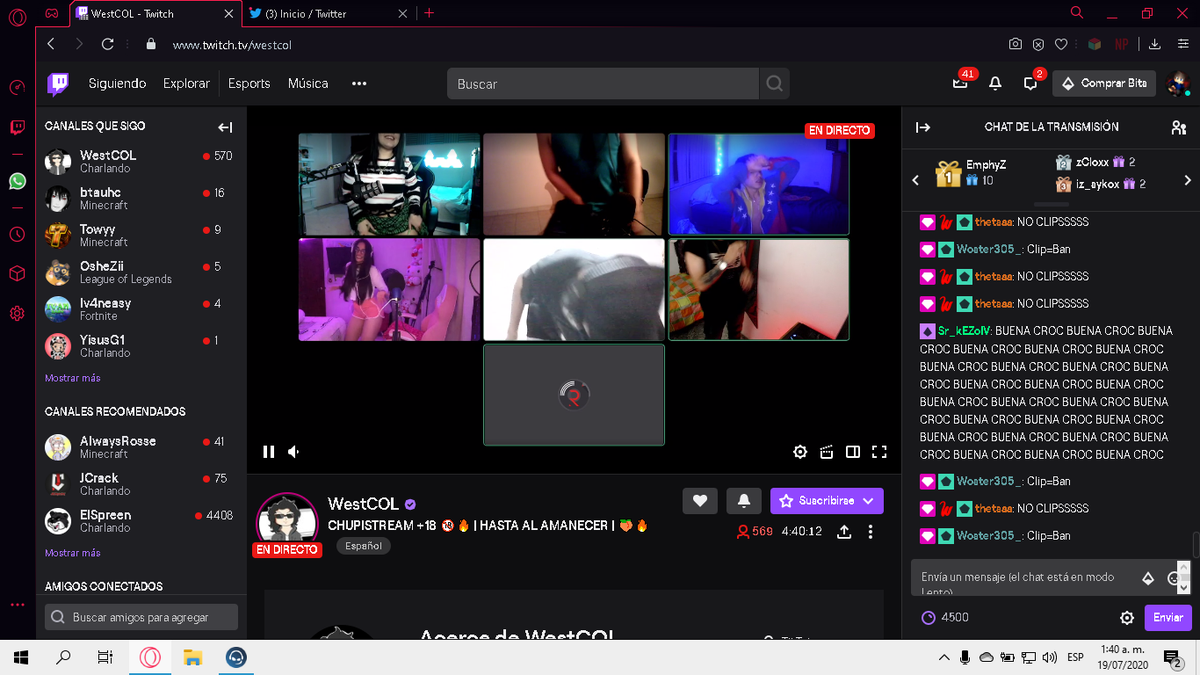Click the Twitch Buscar search field
Viewport: 1200px width, 675px height.
(x=602, y=84)
